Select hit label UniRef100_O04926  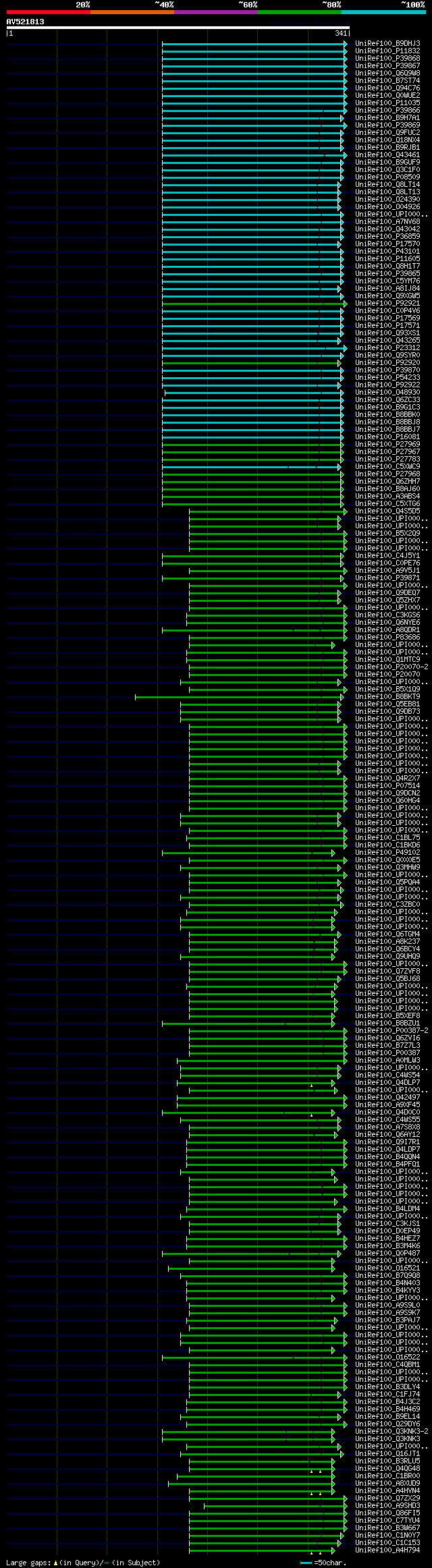pyautogui.click(x=387, y=206)
